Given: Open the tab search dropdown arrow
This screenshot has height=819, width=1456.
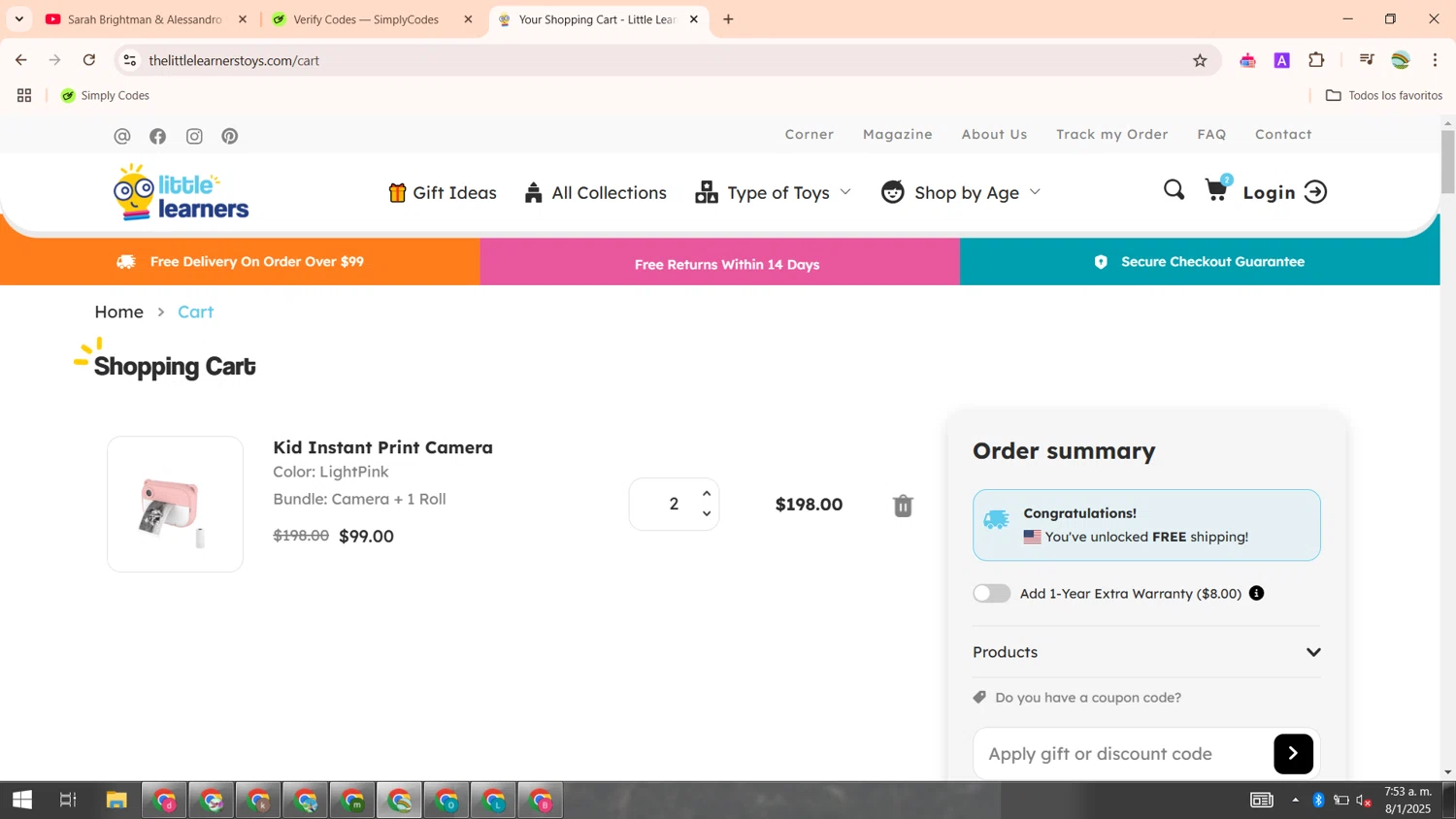Looking at the screenshot, I should [x=18, y=19].
